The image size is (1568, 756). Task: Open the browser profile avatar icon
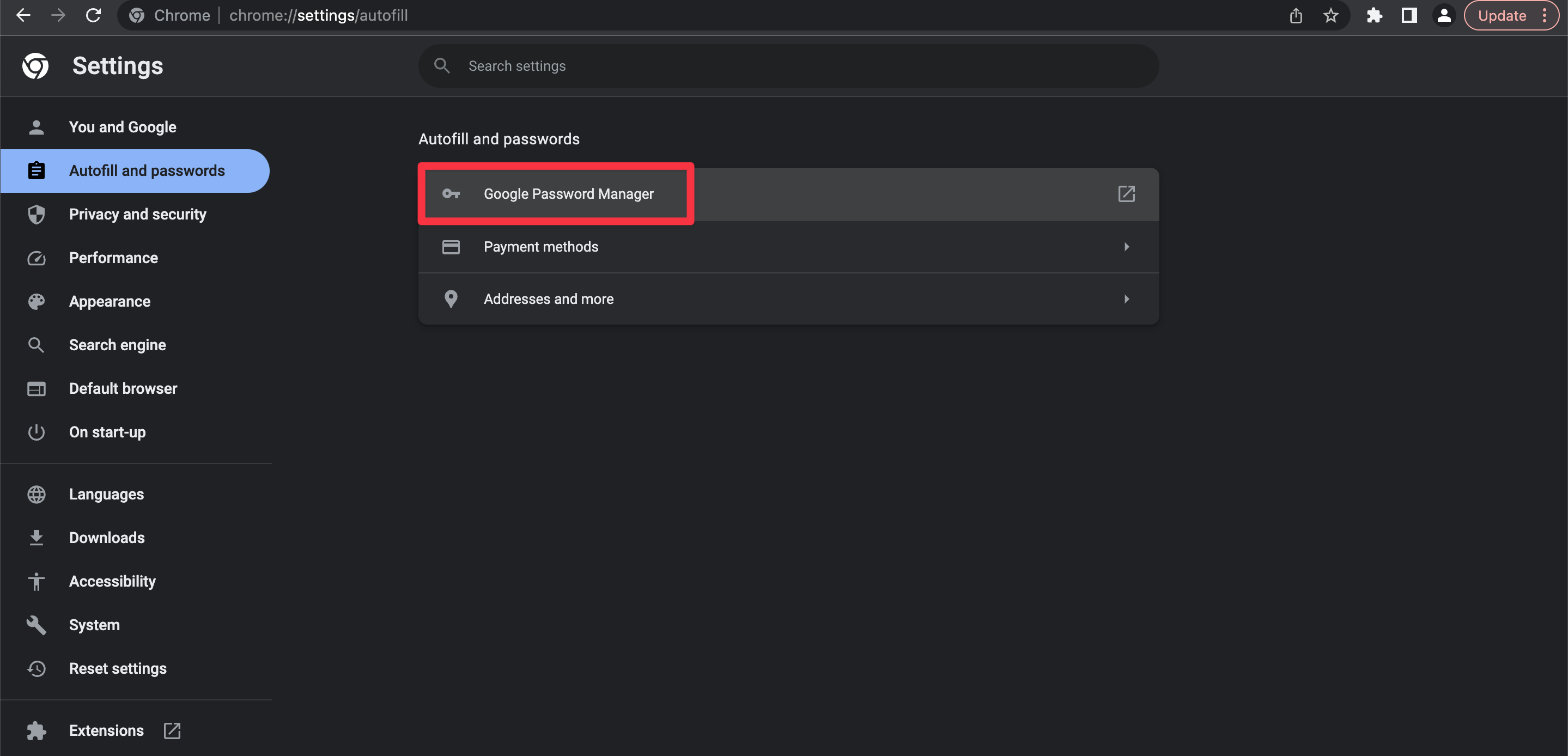(1444, 15)
